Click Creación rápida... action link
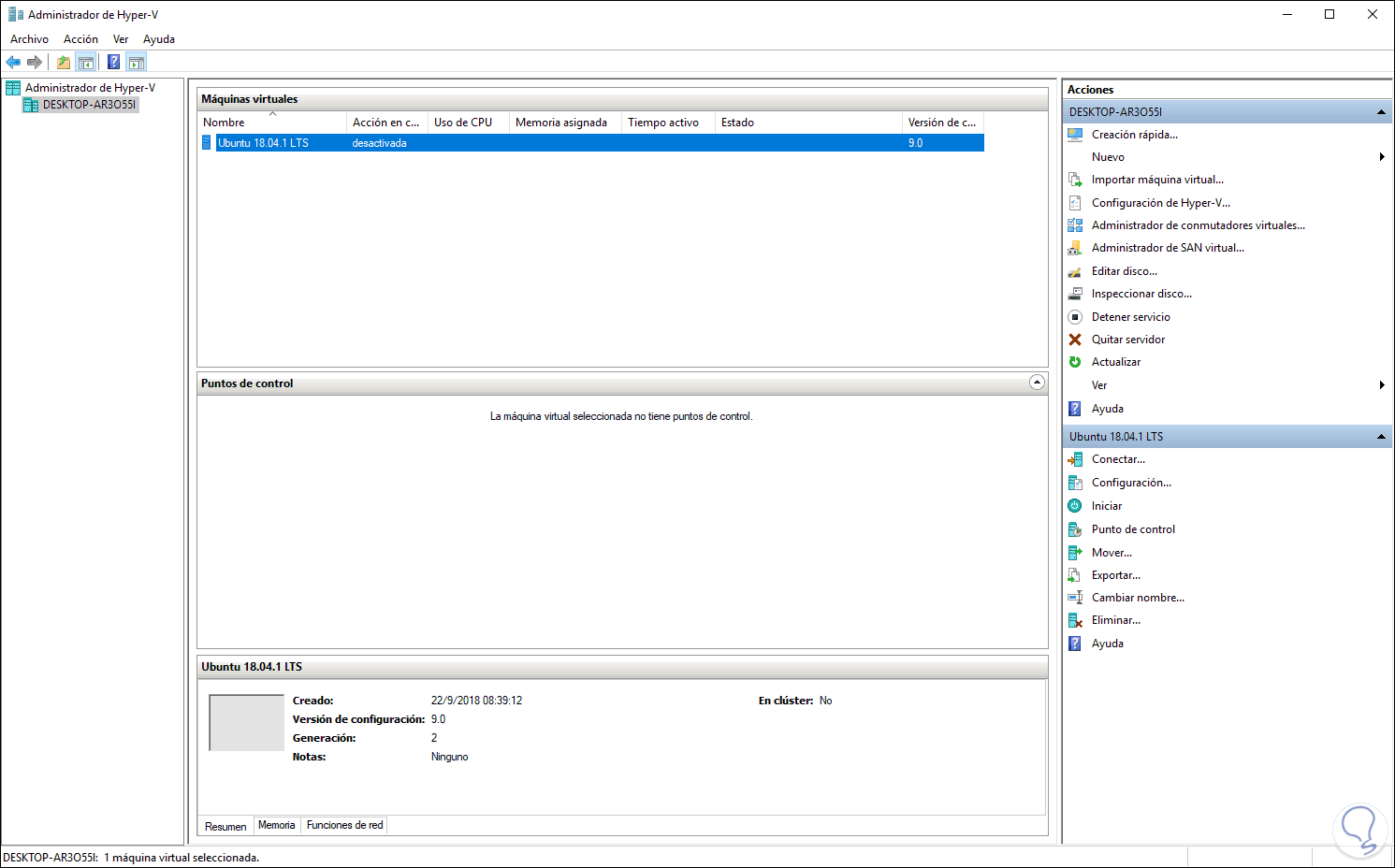Viewport: 1395px width, 868px height. click(1135, 135)
